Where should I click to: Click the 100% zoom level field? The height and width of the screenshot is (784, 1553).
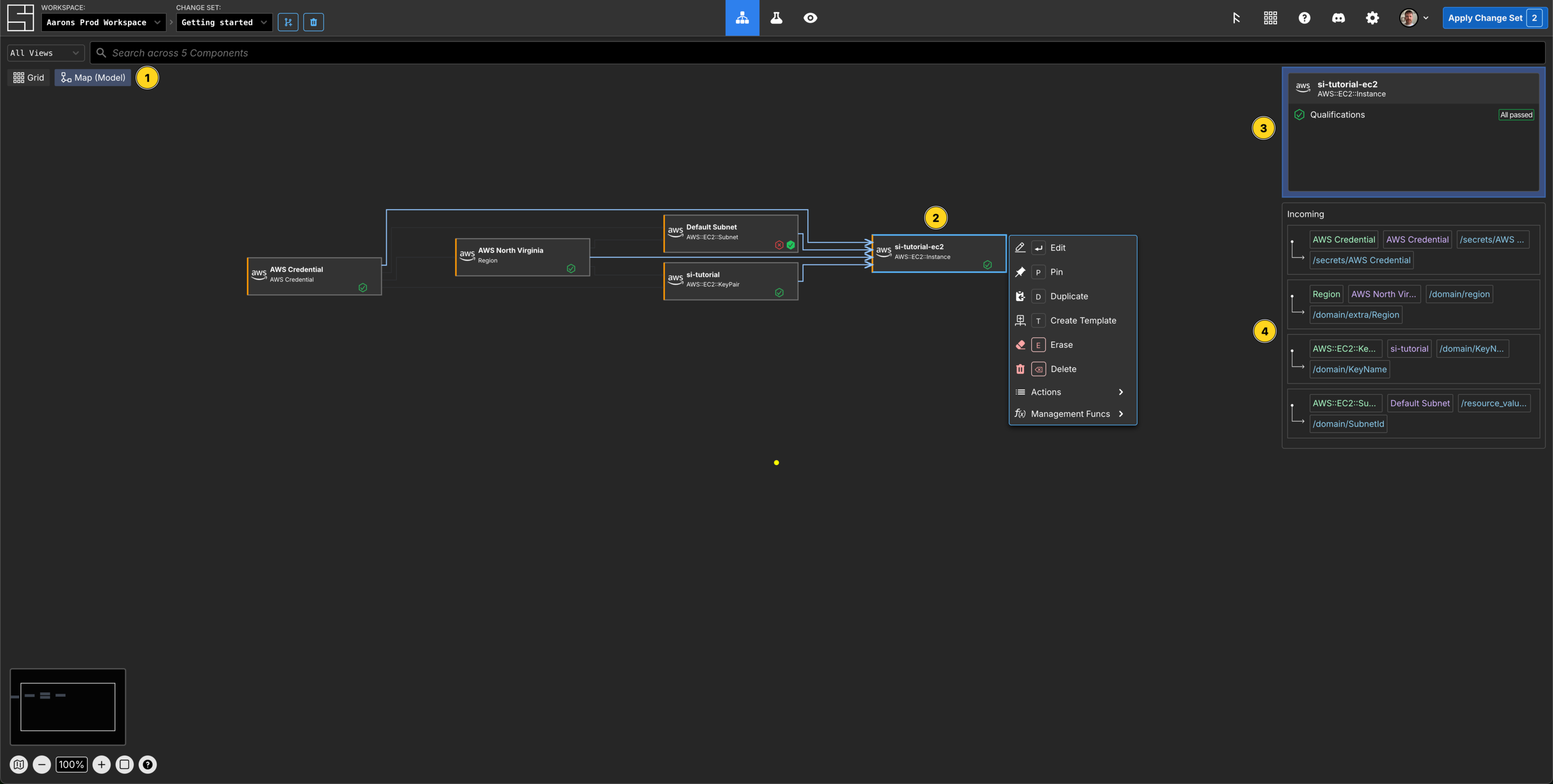click(x=72, y=764)
